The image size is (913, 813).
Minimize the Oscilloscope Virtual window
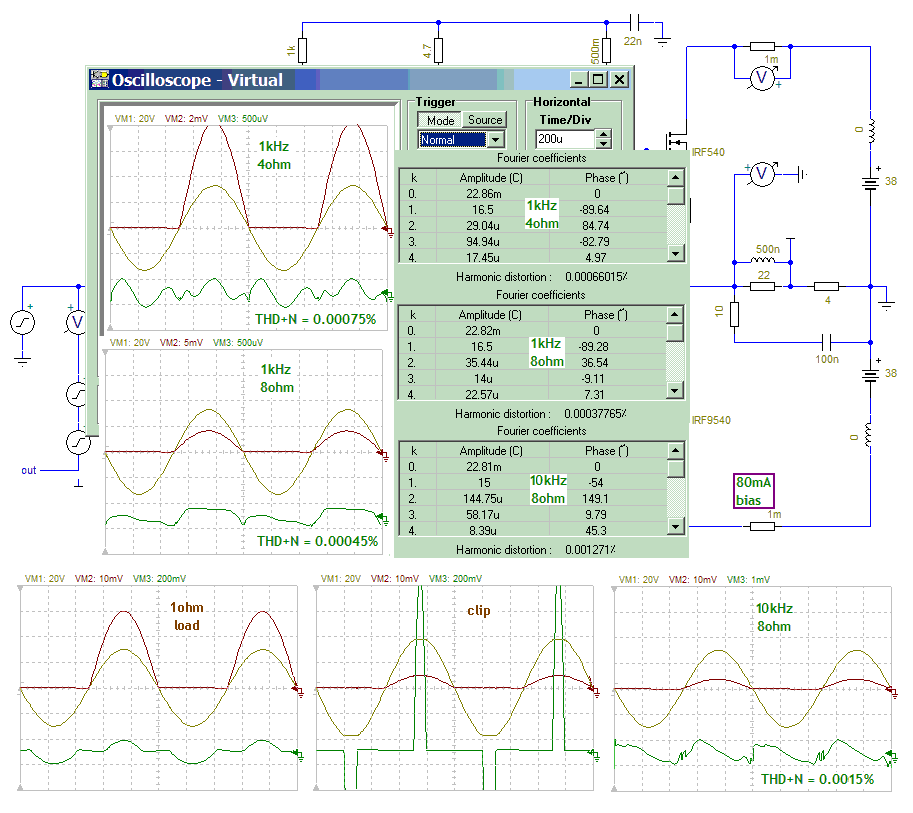click(578, 79)
